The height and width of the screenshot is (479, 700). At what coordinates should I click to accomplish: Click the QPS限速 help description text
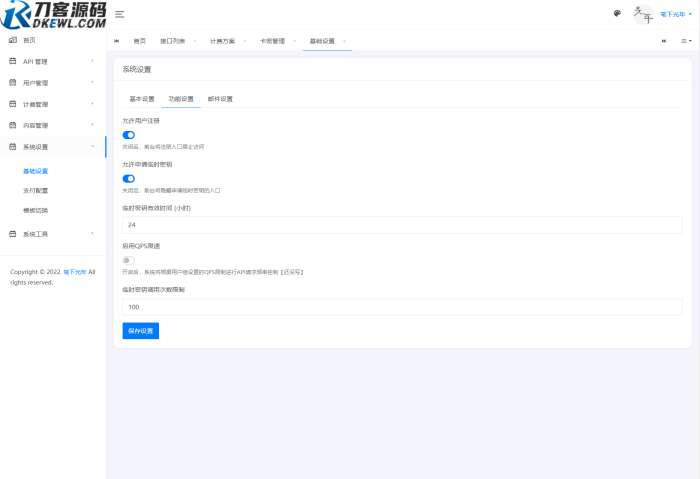(x=213, y=272)
